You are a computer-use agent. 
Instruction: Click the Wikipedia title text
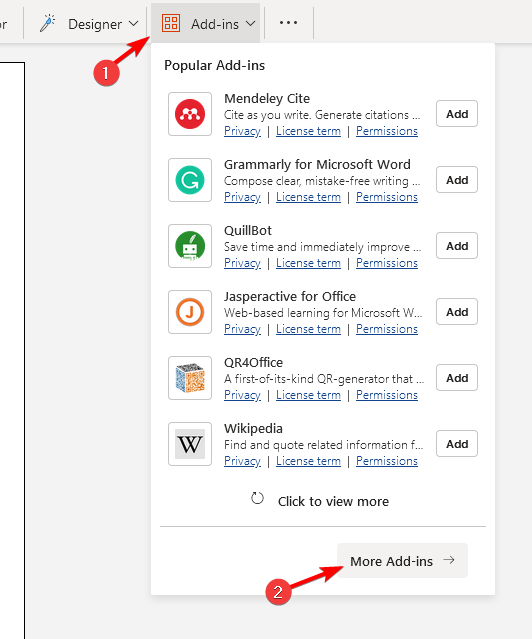point(253,429)
